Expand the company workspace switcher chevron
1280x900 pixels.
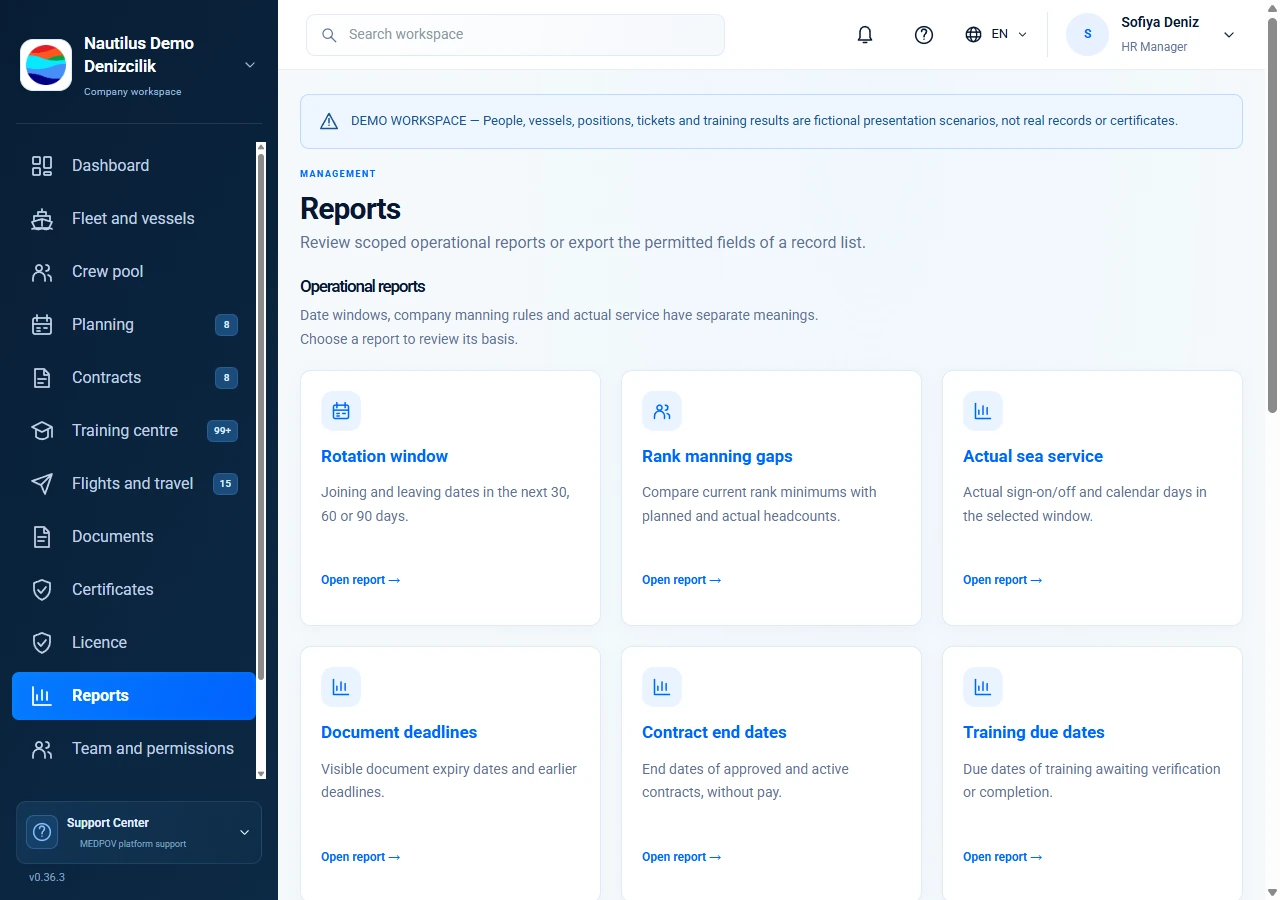coord(250,65)
